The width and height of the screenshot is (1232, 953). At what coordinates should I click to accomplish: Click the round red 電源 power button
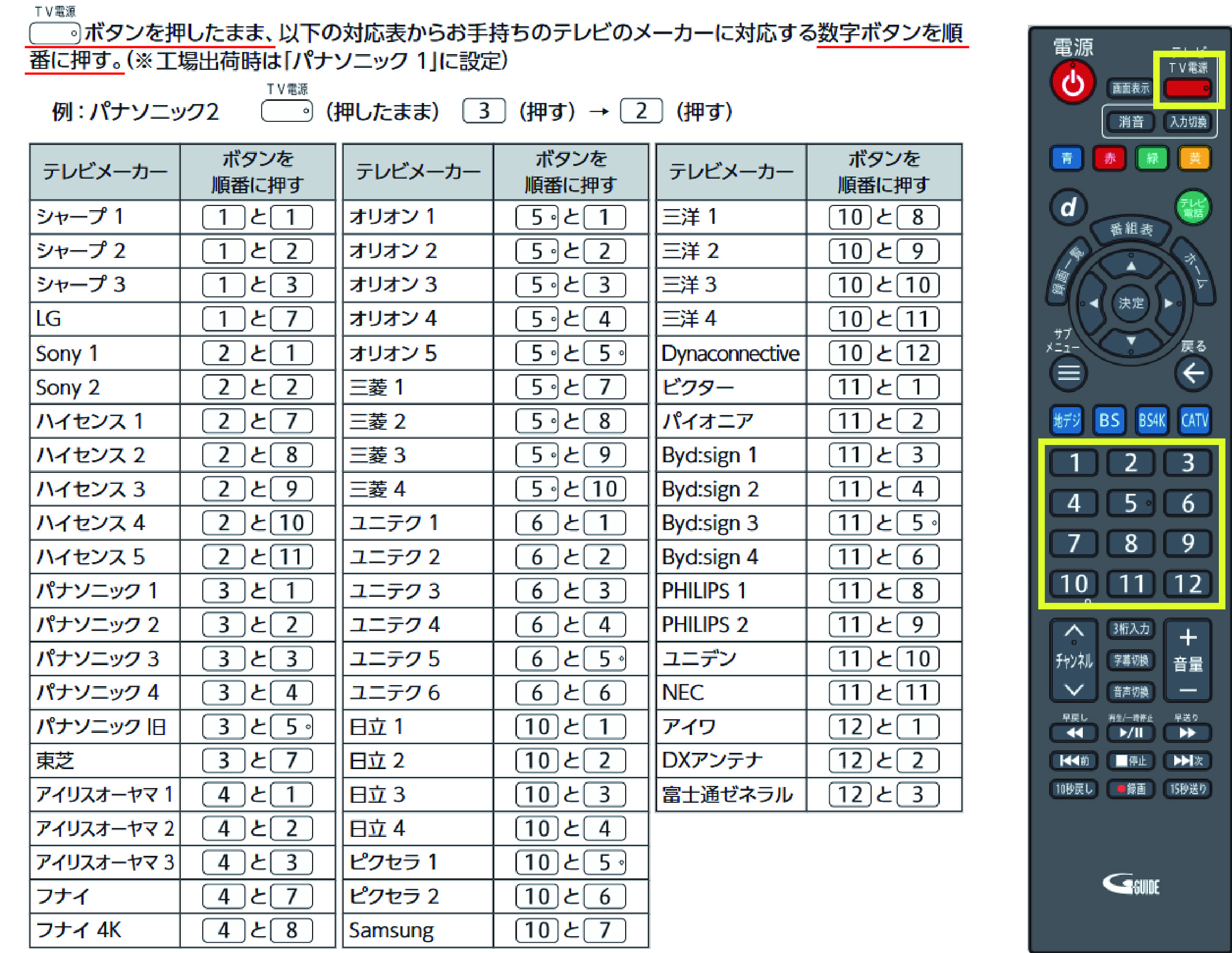(x=1072, y=83)
